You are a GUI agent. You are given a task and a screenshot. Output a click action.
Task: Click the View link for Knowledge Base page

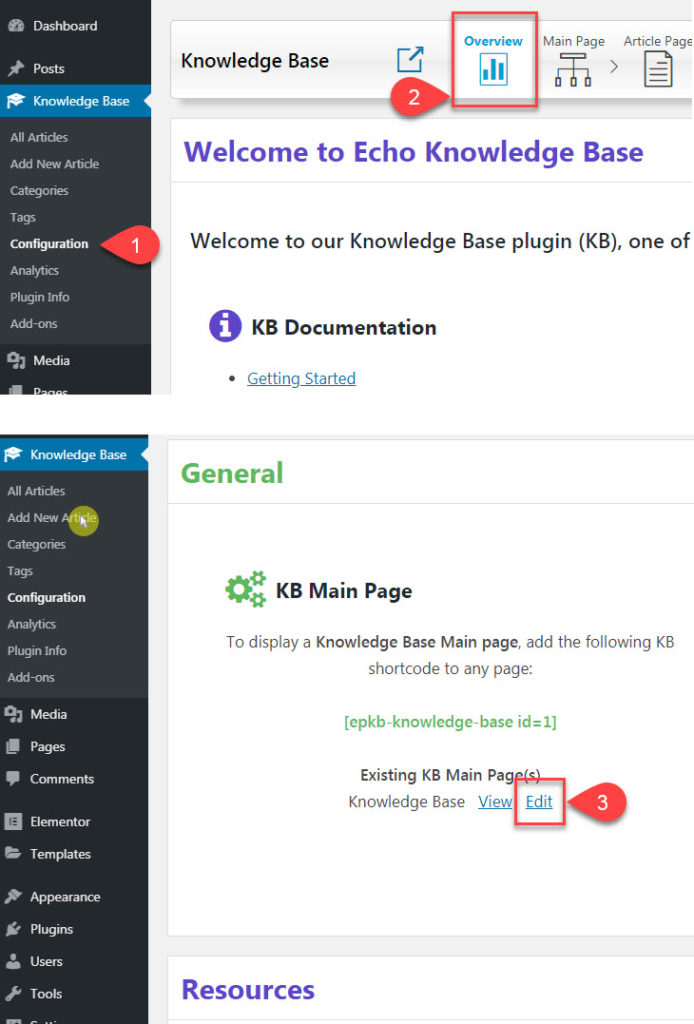click(495, 802)
